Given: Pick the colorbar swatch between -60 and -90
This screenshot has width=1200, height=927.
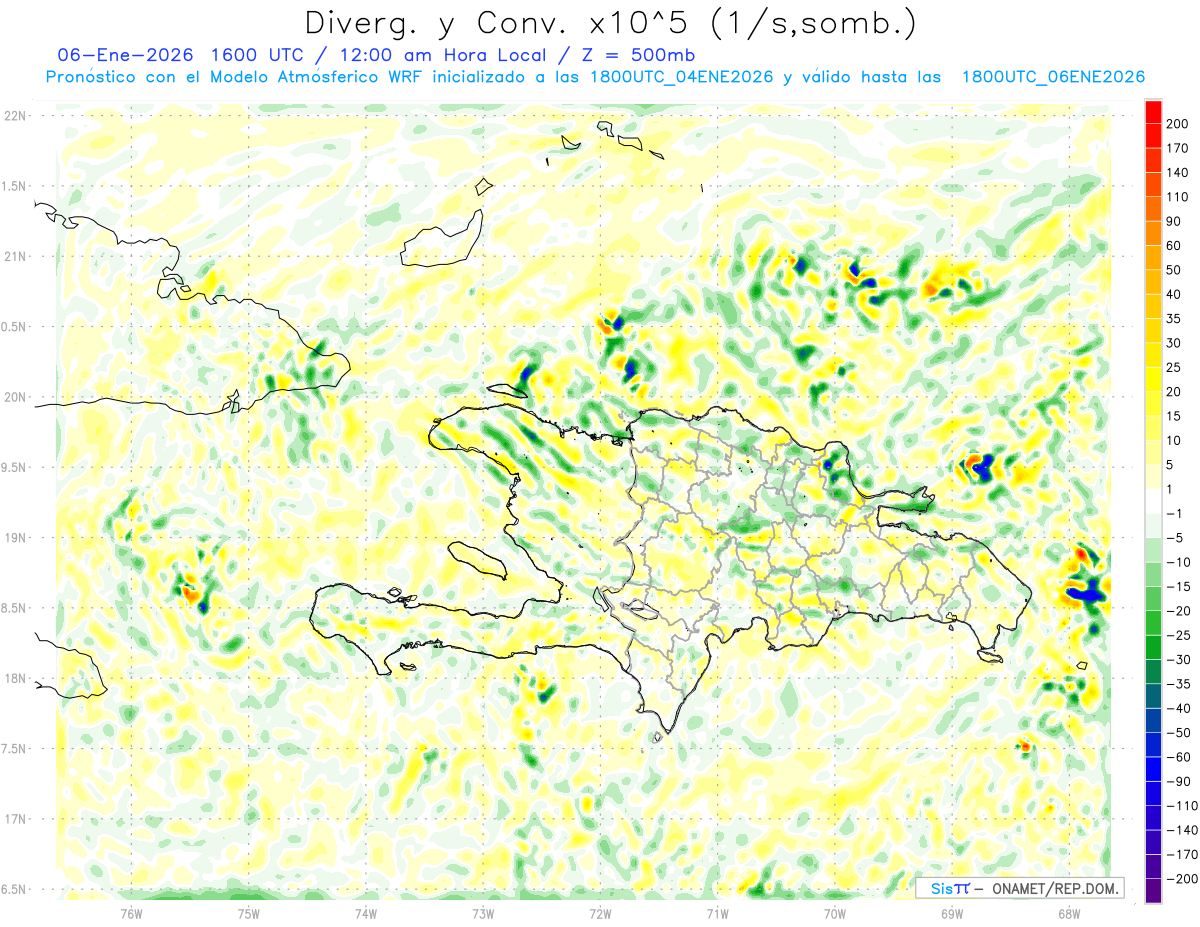Looking at the screenshot, I should (x=1153, y=769).
